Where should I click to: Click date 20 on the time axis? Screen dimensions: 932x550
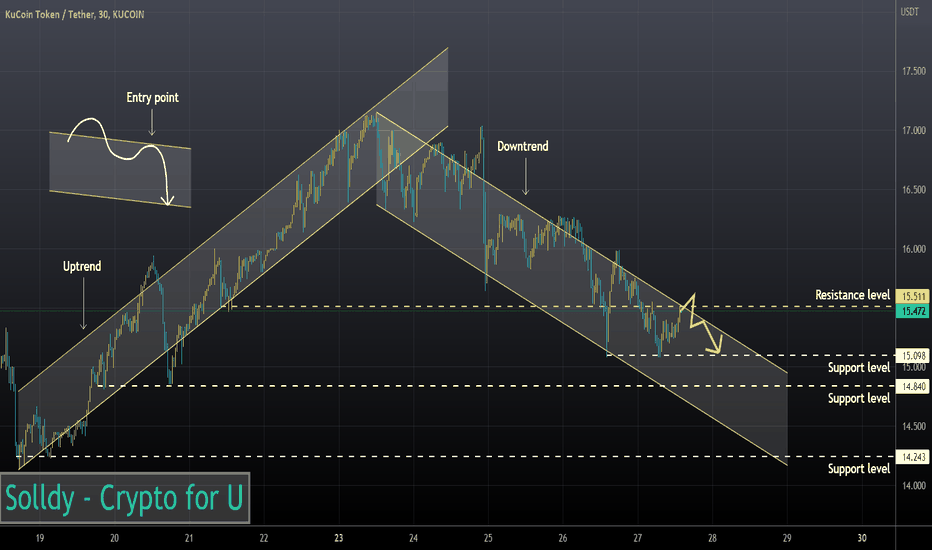click(x=114, y=538)
